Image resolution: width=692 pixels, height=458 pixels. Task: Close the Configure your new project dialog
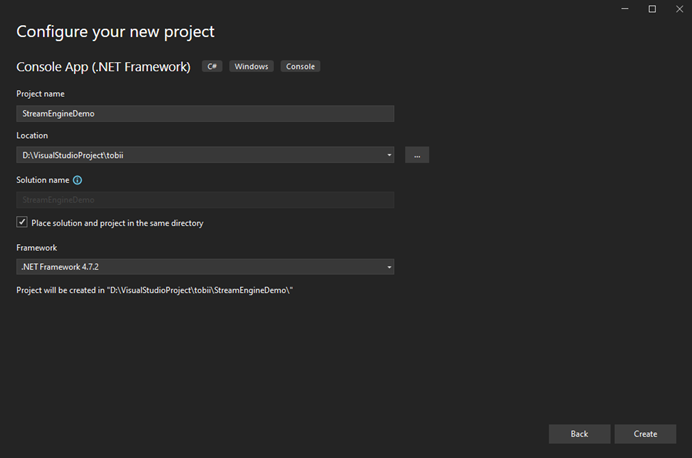(677, 9)
